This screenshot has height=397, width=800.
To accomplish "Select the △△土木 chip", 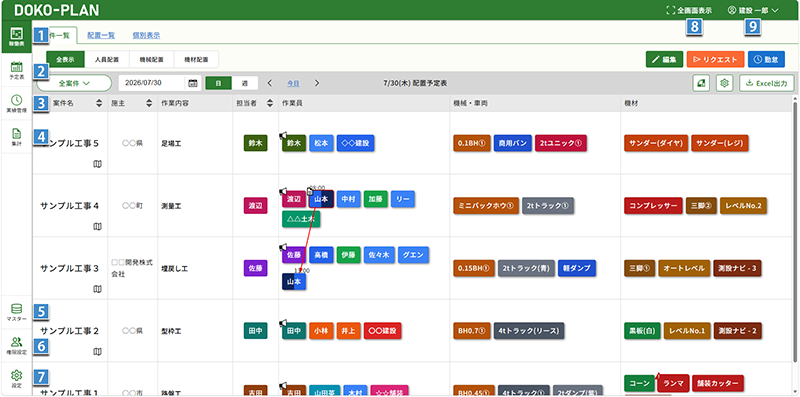I will (x=301, y=219).
